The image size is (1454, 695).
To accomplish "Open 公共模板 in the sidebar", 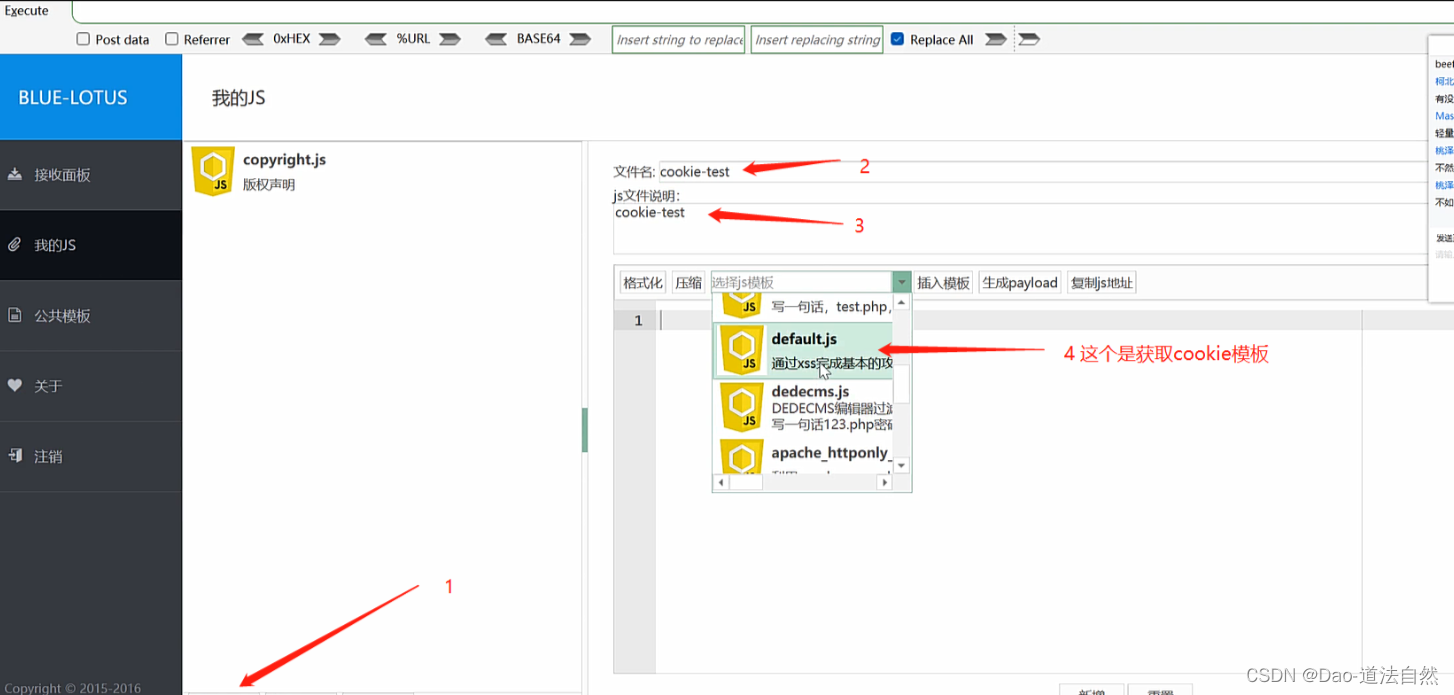I will point(91,315).
